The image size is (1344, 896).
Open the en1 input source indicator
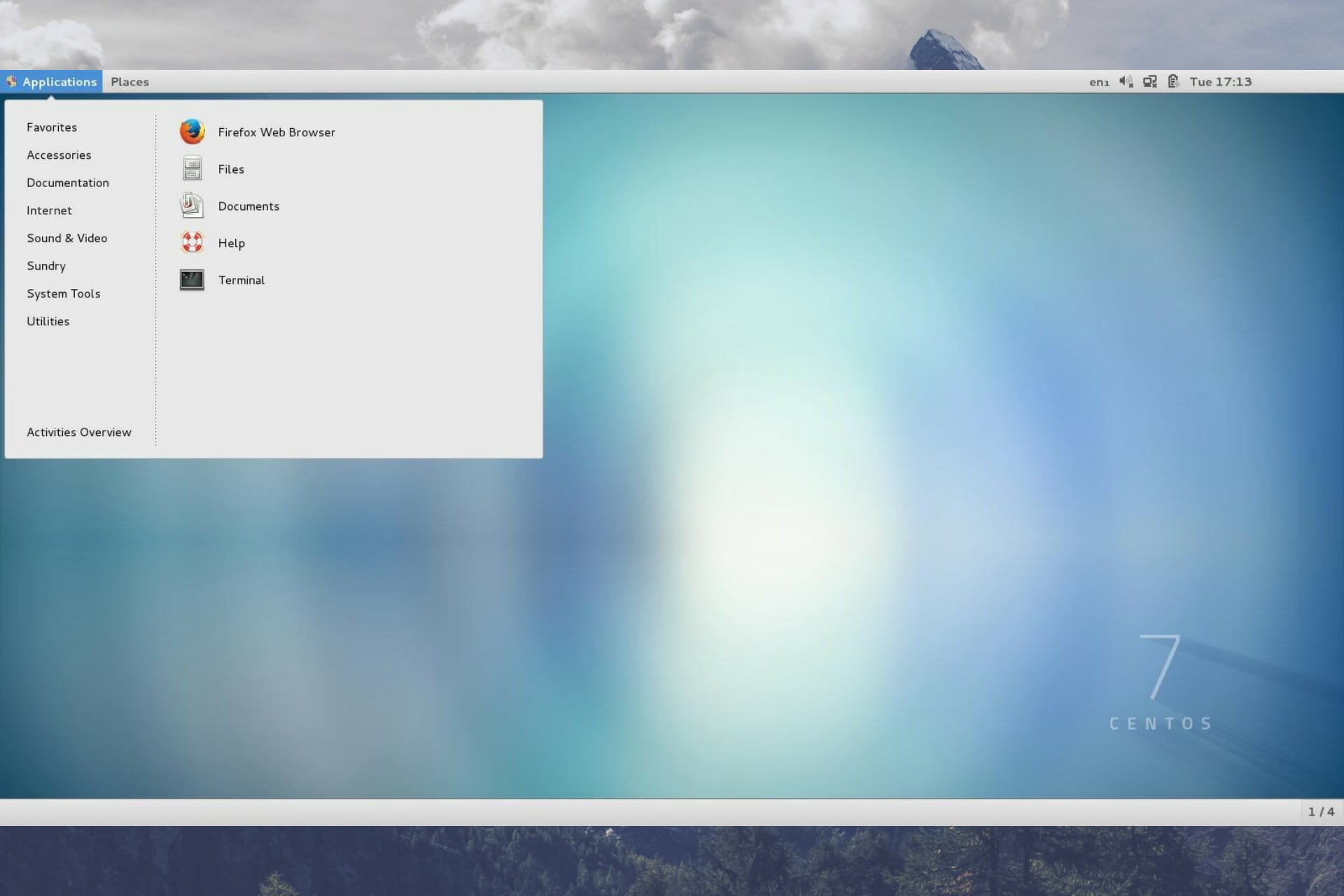click(1099, 82)
